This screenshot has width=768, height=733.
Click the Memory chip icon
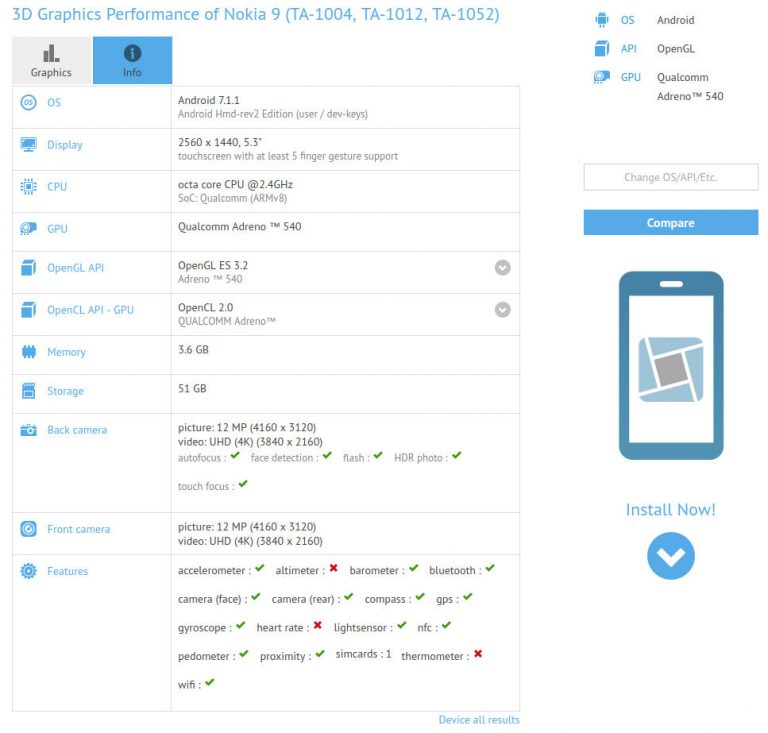tap(28, 352)
